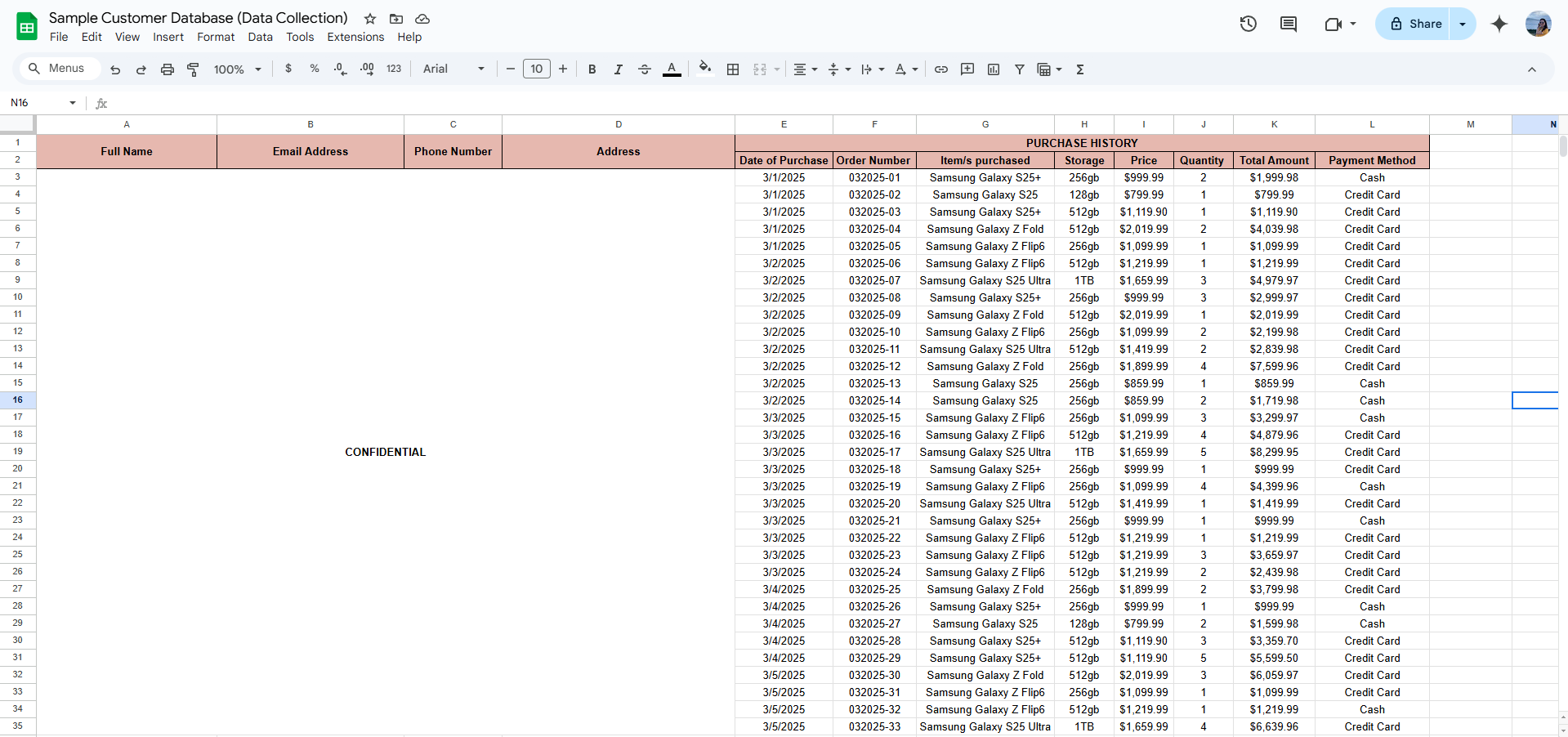Format selection as percent

click(x=315, y=69)
